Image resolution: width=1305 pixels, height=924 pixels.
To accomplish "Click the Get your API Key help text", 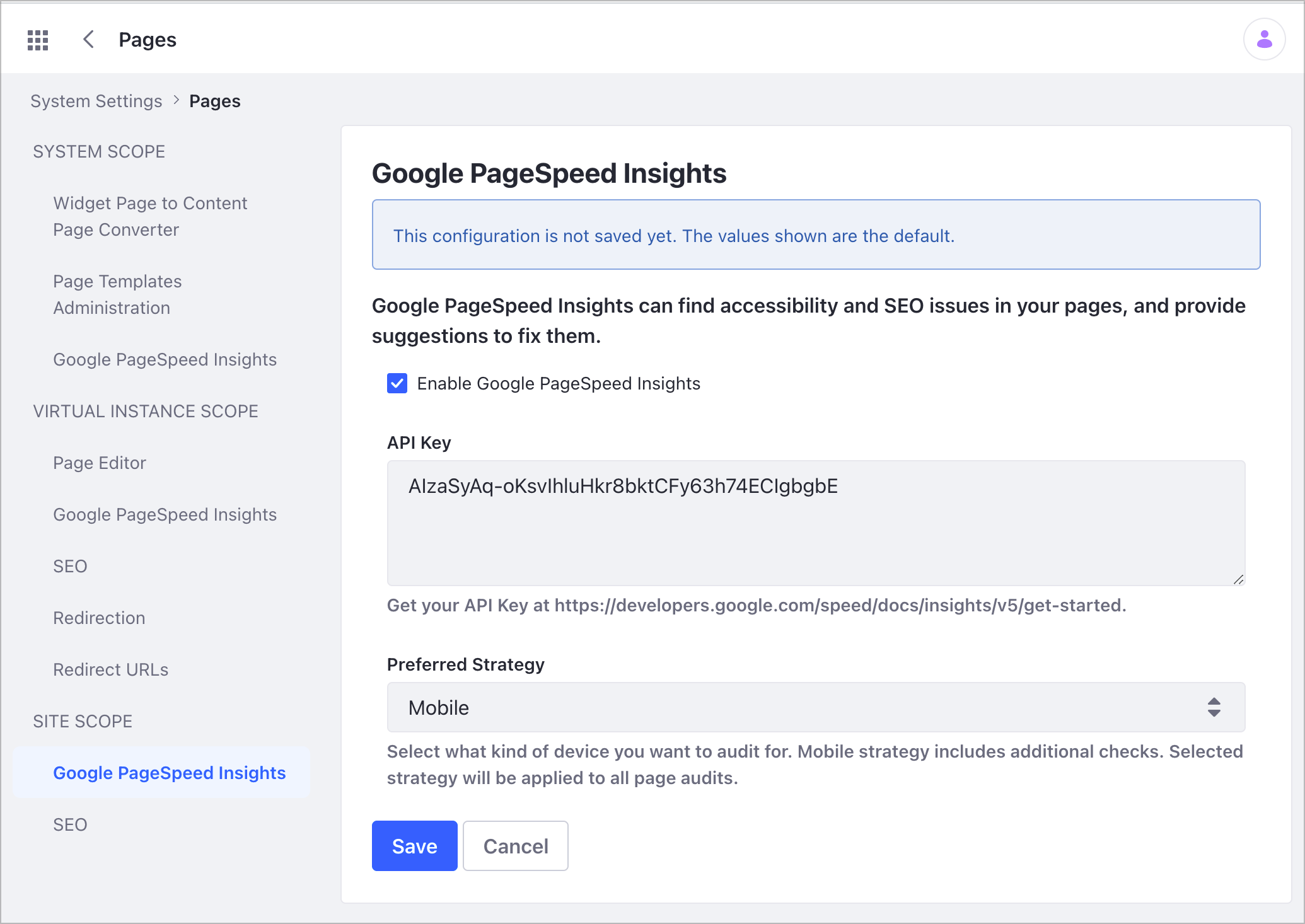I will point(757,605).
